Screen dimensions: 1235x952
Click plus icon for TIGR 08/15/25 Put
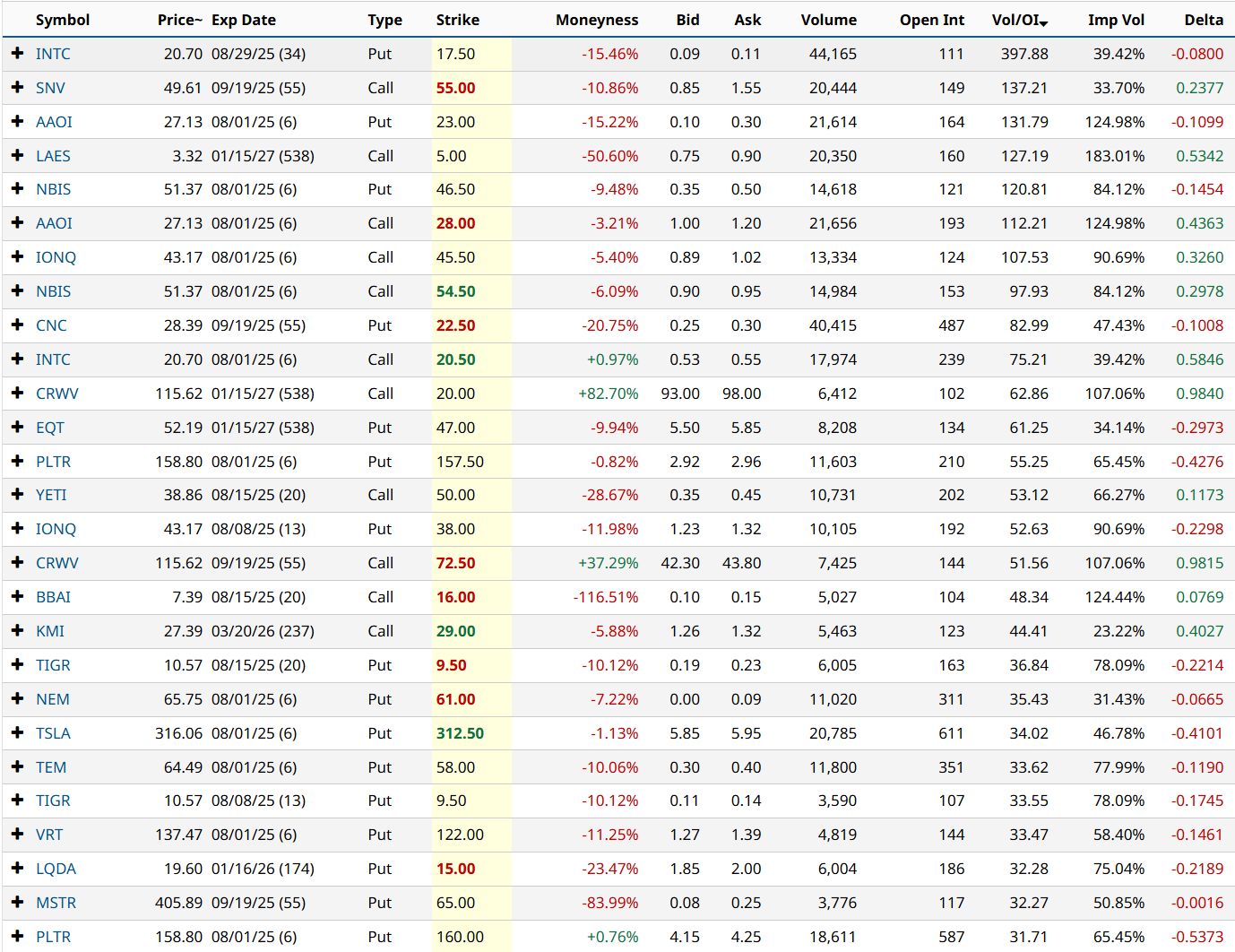pos(17,665)
